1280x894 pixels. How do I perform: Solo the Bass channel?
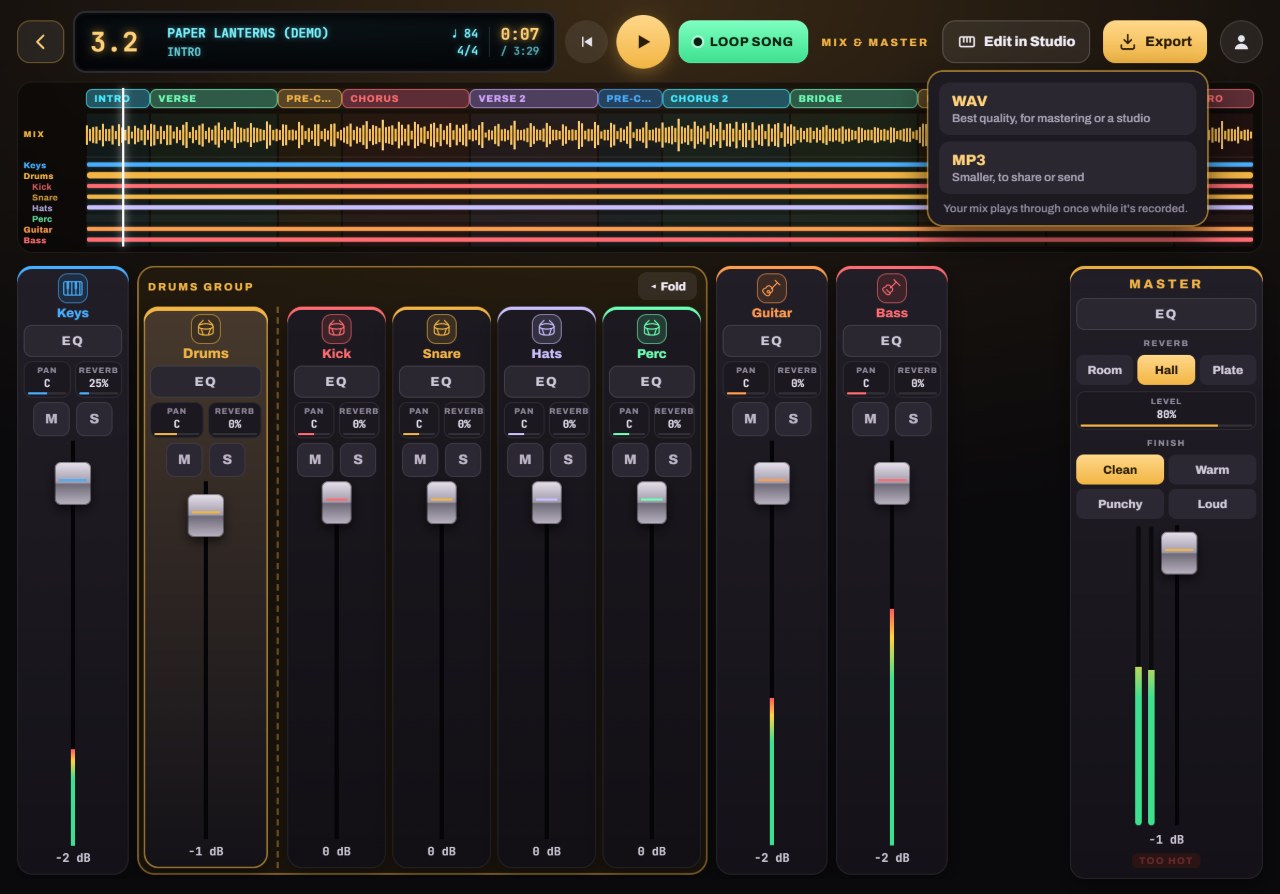(x=913, y=419)
